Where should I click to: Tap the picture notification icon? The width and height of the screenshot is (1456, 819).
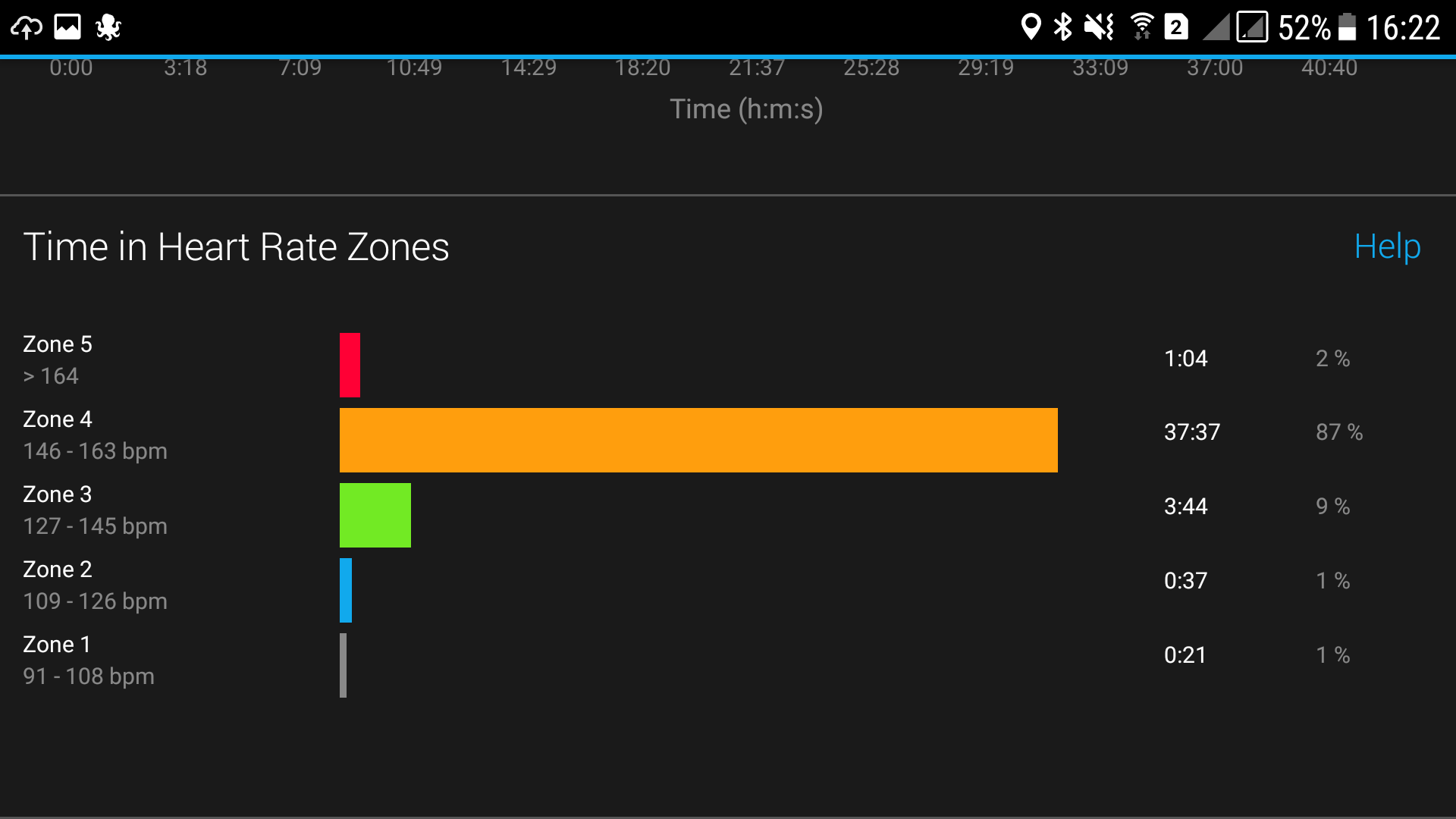tap(67, 27)
